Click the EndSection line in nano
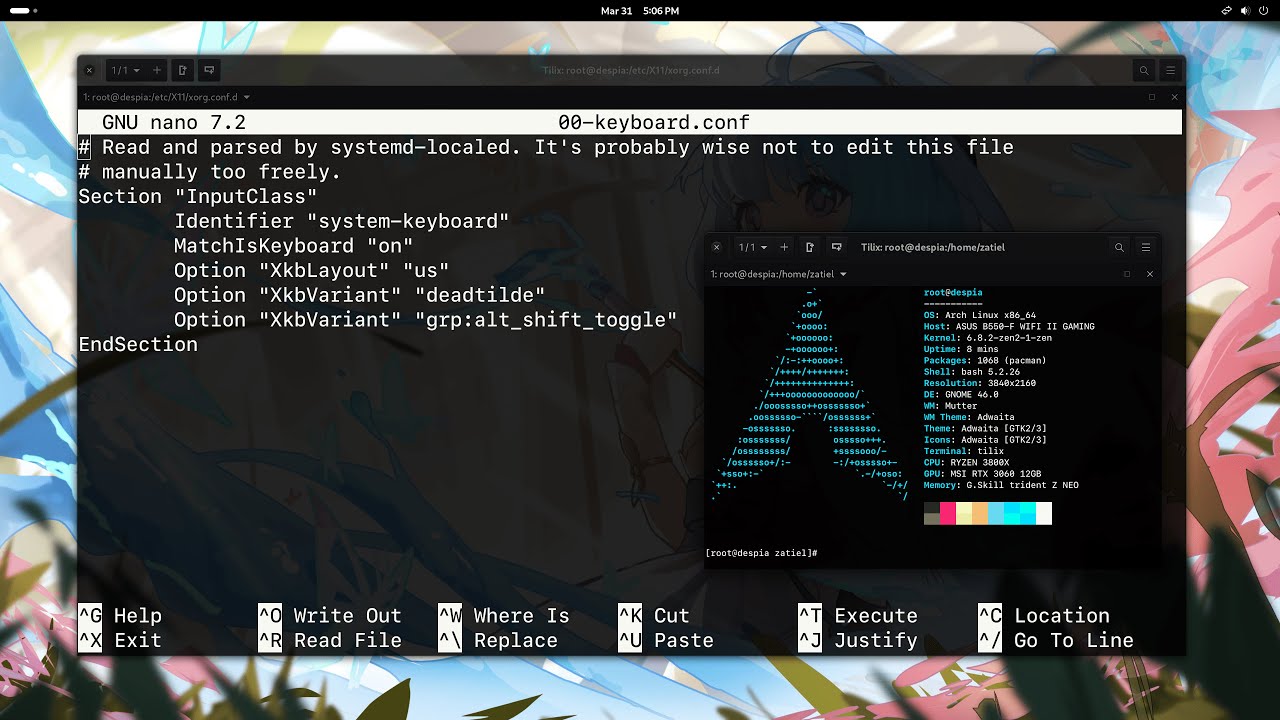Image resolution: width=1280 pixels, height=720 pixels. [x=138, y=345]
